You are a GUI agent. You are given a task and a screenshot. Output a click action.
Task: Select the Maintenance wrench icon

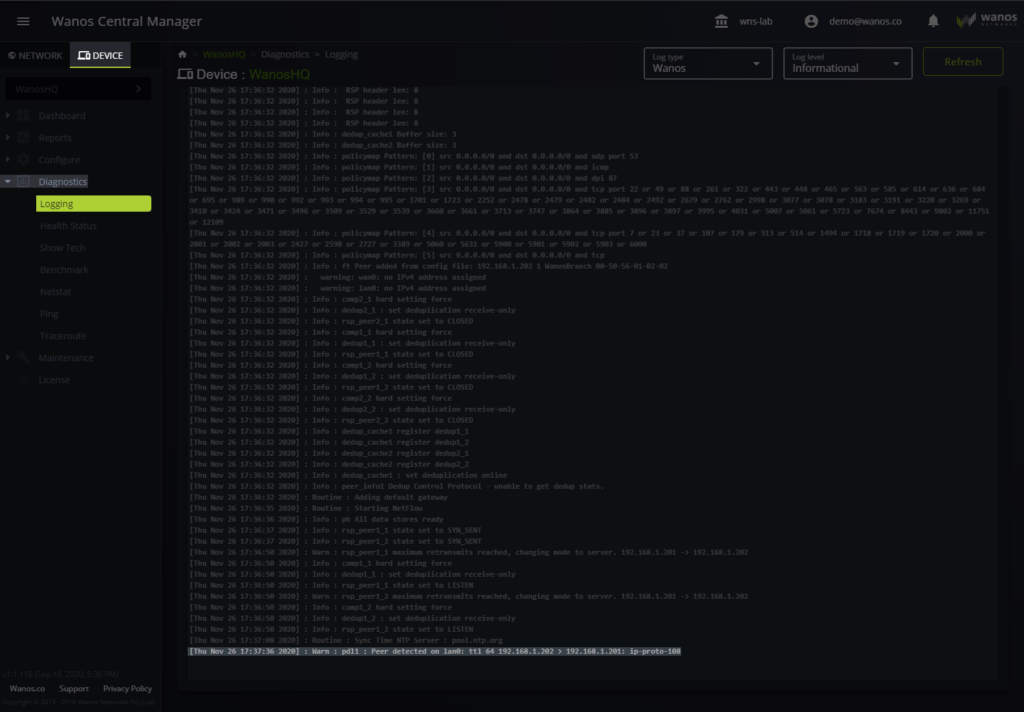(x=22, y=357)
